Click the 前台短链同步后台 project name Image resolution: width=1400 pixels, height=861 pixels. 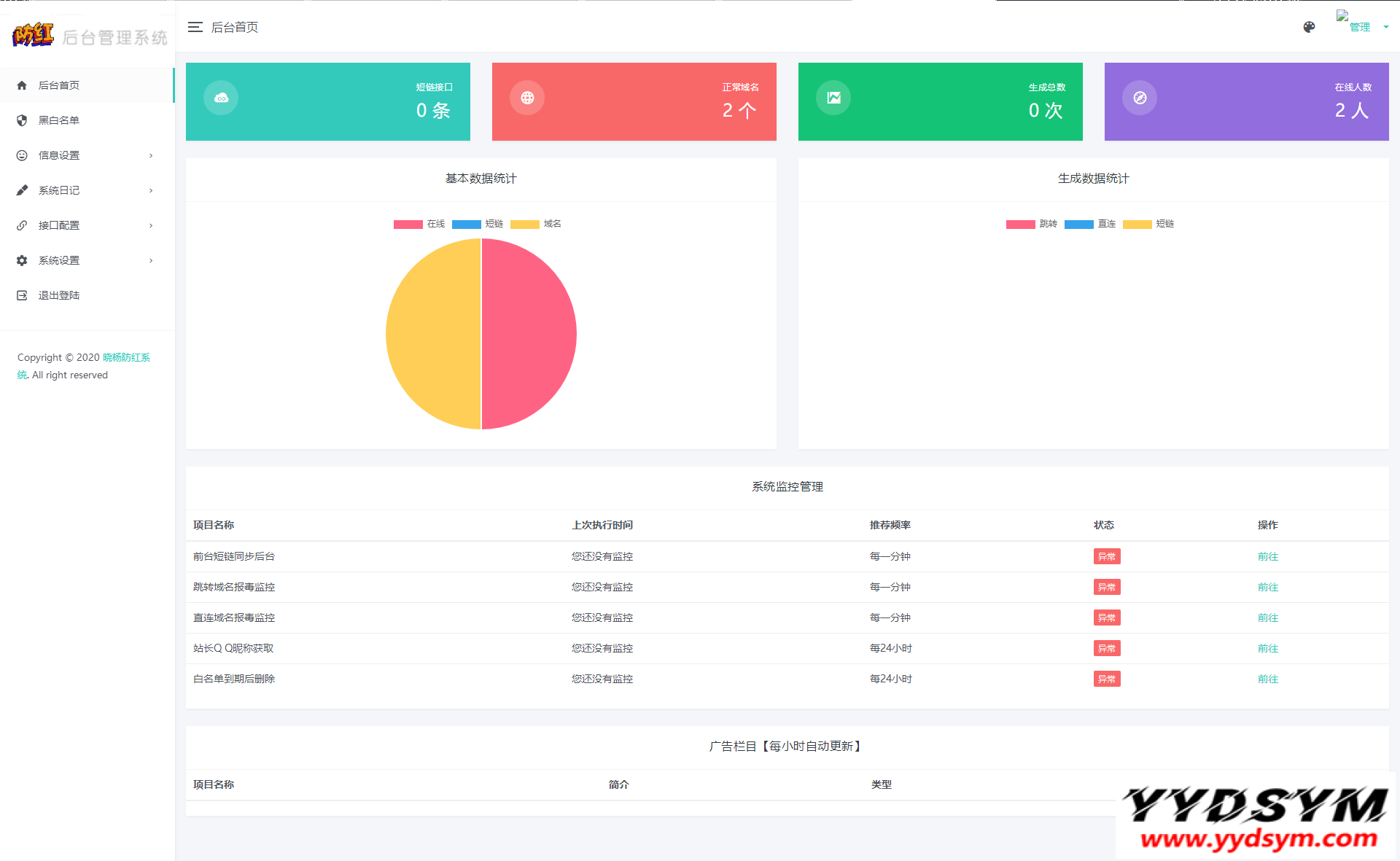tap(234, 556)
